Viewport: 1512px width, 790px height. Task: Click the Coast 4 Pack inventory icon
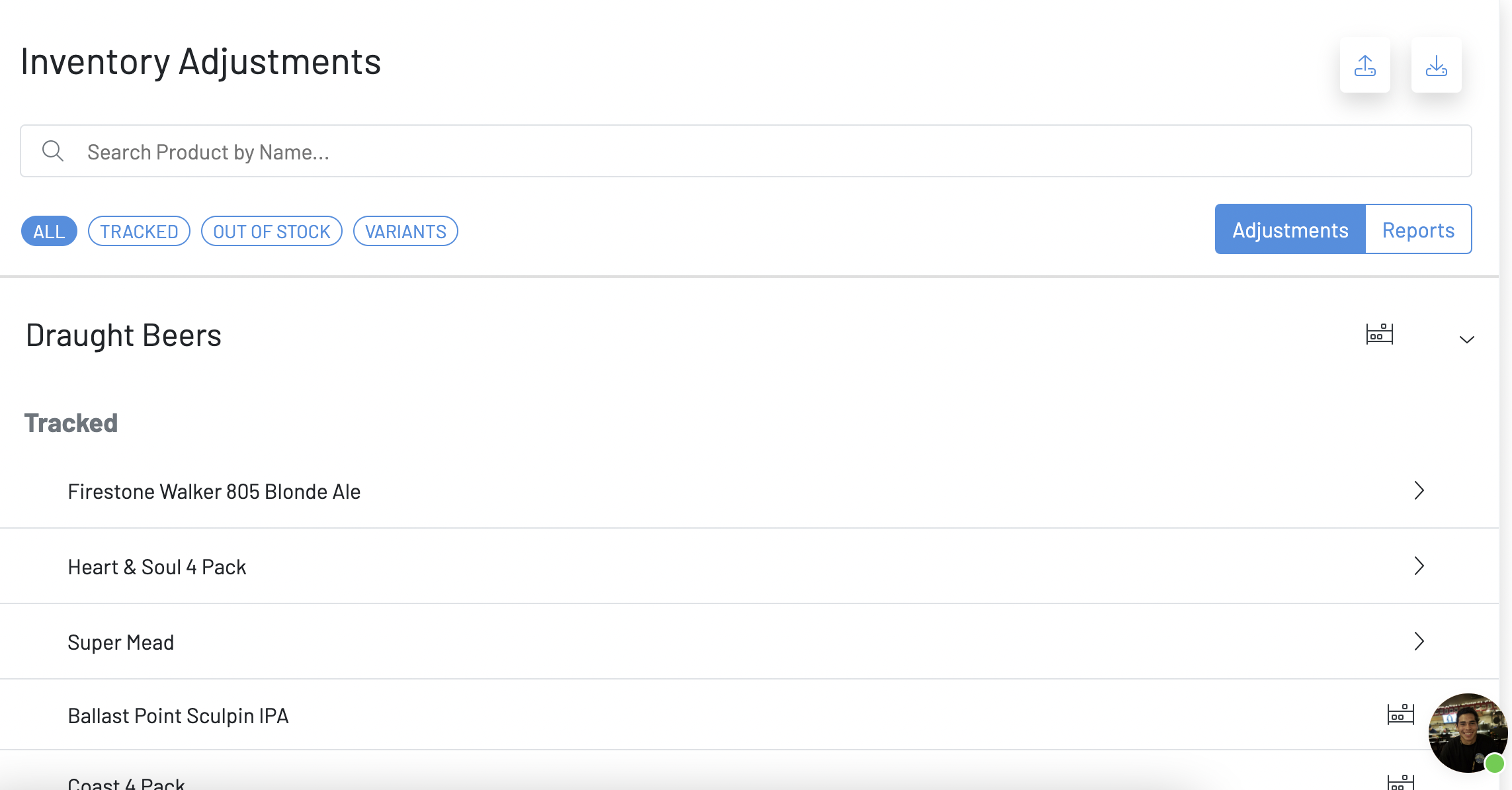click(x=1400, y=783)
